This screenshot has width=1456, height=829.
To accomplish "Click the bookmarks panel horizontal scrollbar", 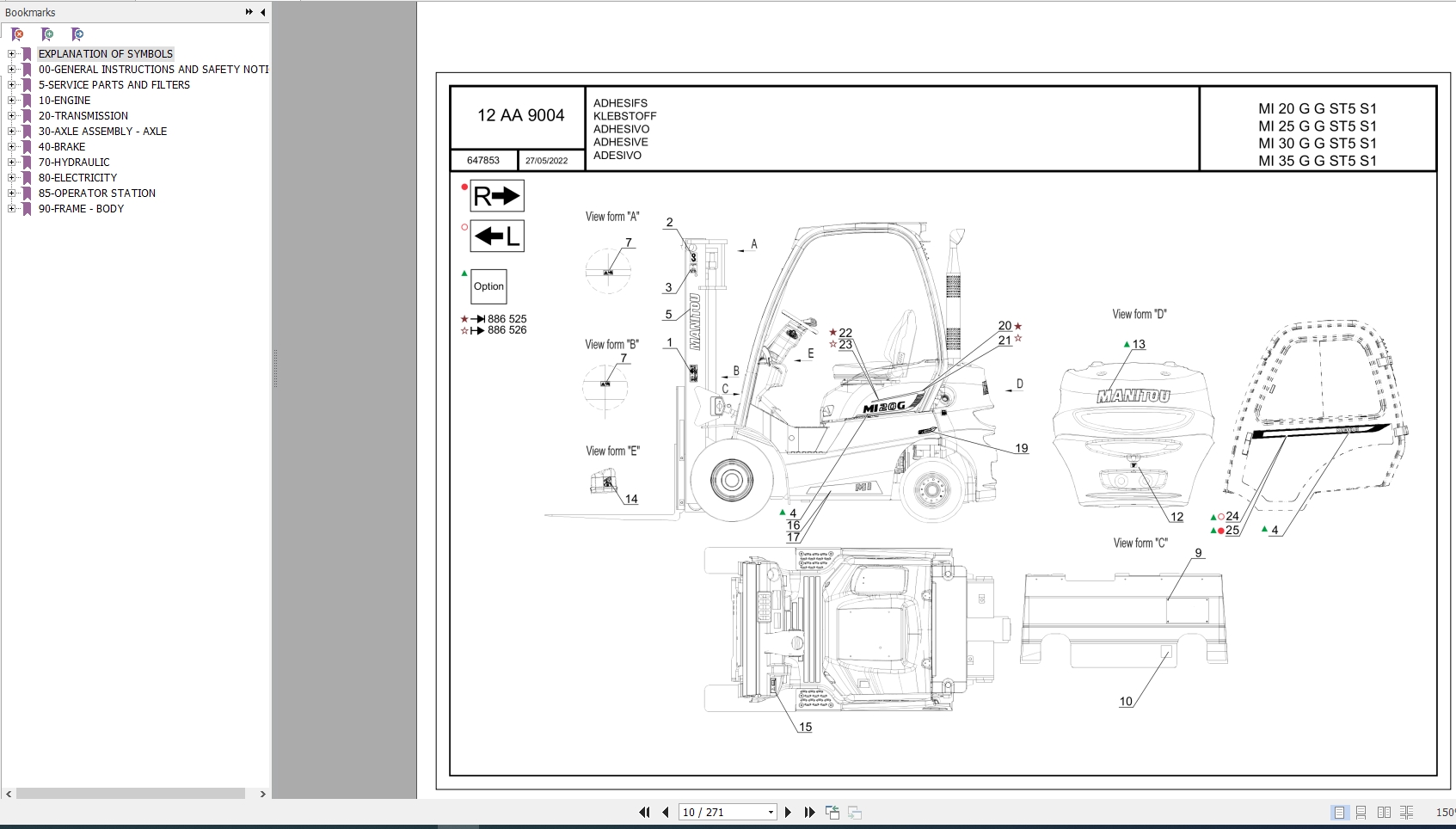I will pyautogui.click(x=131, y=794).
